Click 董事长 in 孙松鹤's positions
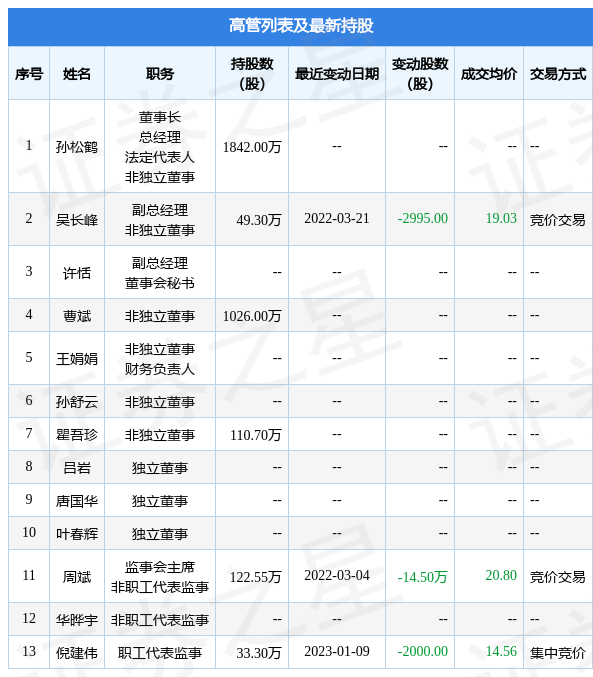The image size is (593, 677). click(160, 117)
